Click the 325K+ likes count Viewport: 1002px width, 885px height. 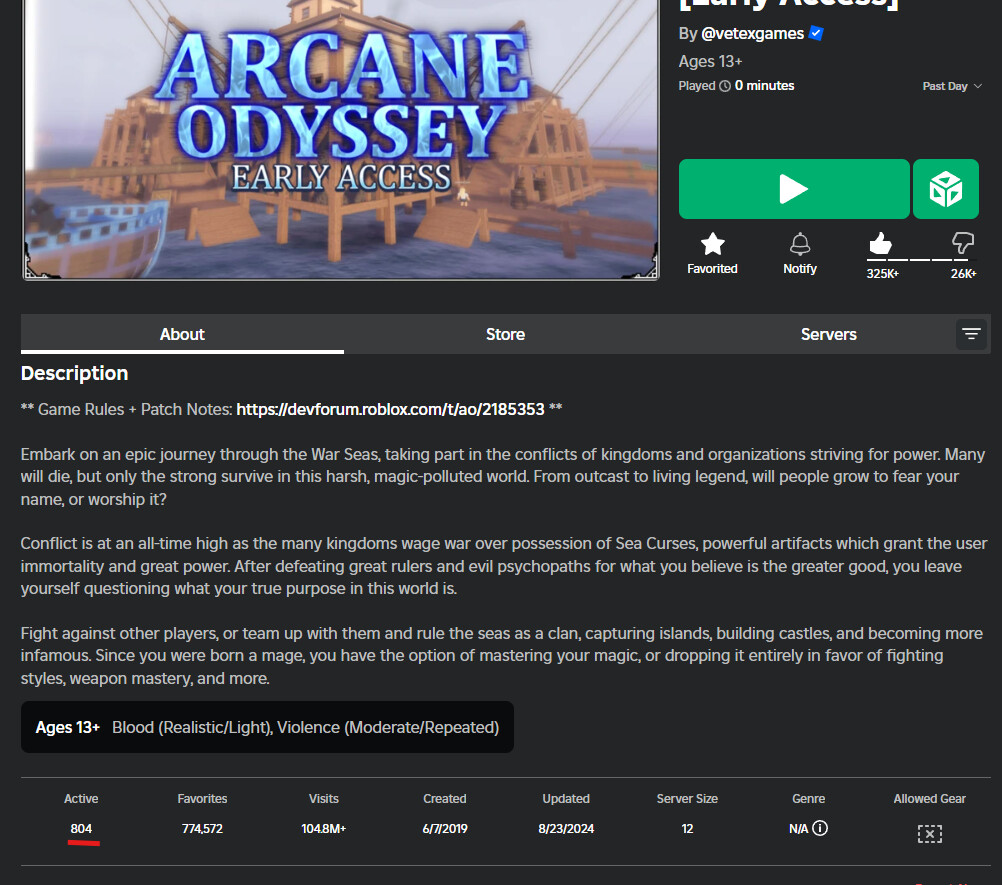coord(883,273)
